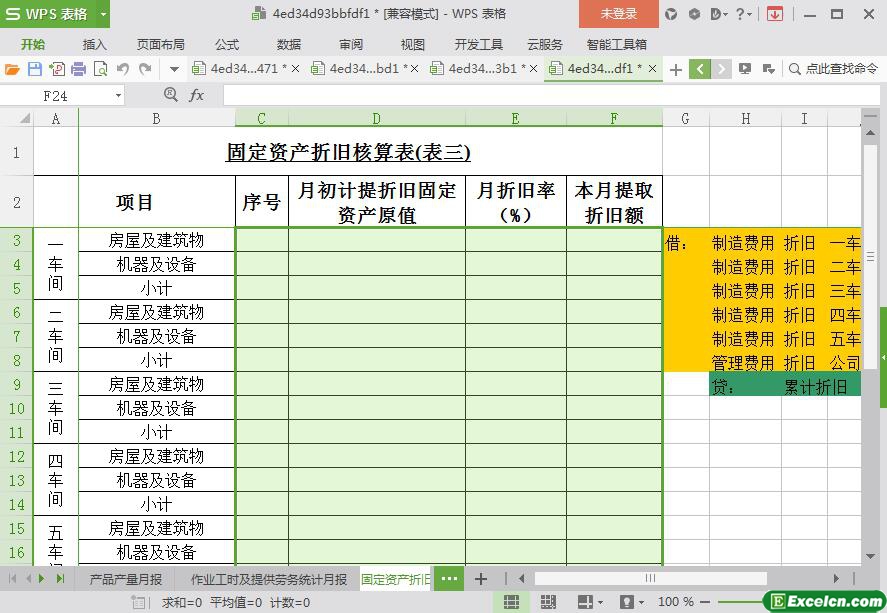Open the WPS 表格 application menu dropdown
The height and width of the screenshot is (613, 887).
[55, 14]
